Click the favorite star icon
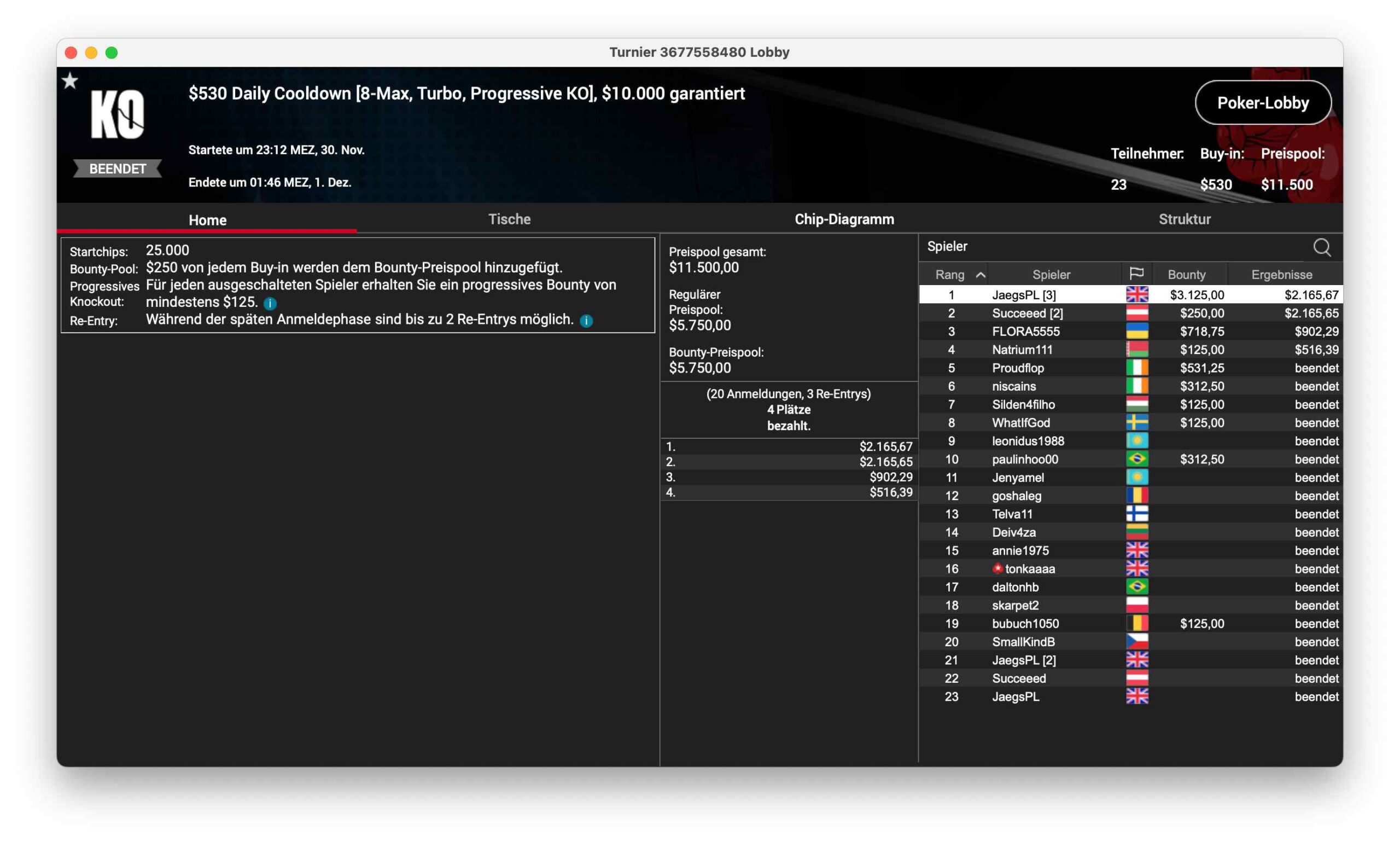 tap(70, 81)
